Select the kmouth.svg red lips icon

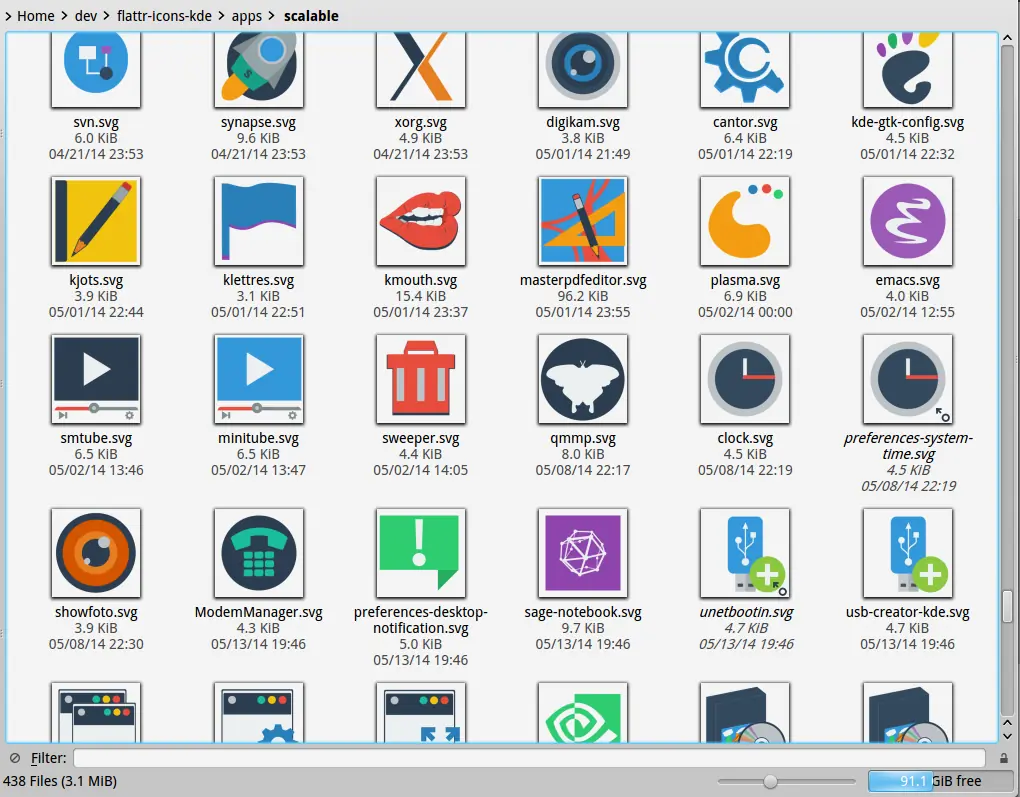(x=420, y=221)
